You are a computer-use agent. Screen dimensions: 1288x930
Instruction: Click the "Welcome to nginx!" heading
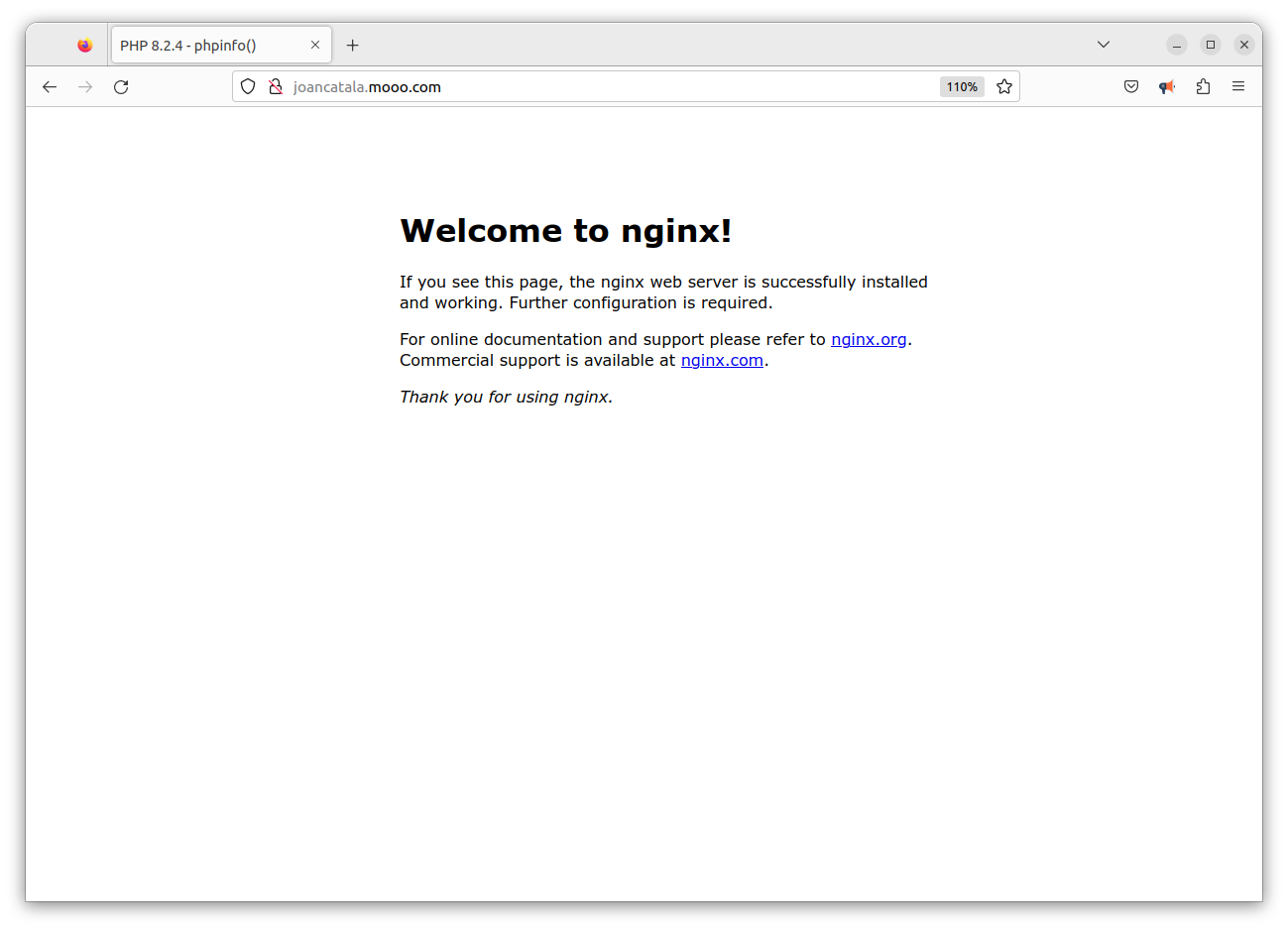click(566, 231)
